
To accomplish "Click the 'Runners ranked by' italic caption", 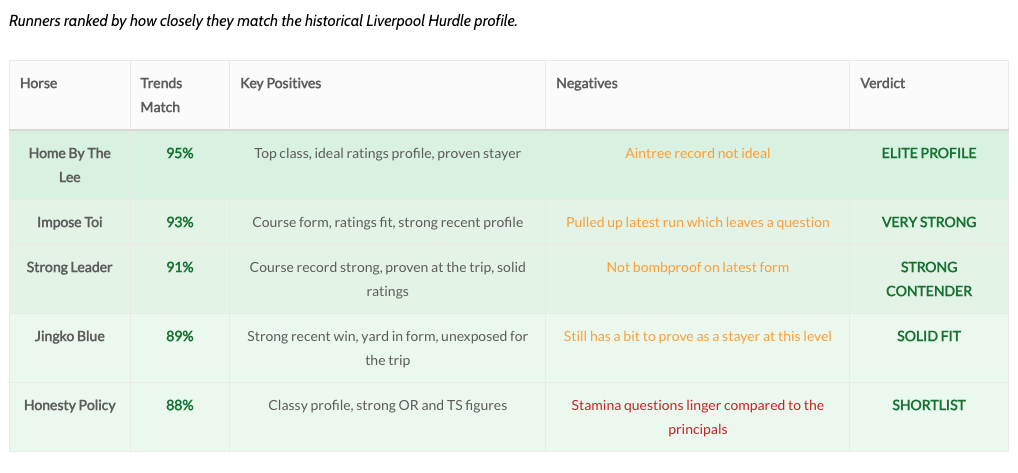I will click(263, 21).
